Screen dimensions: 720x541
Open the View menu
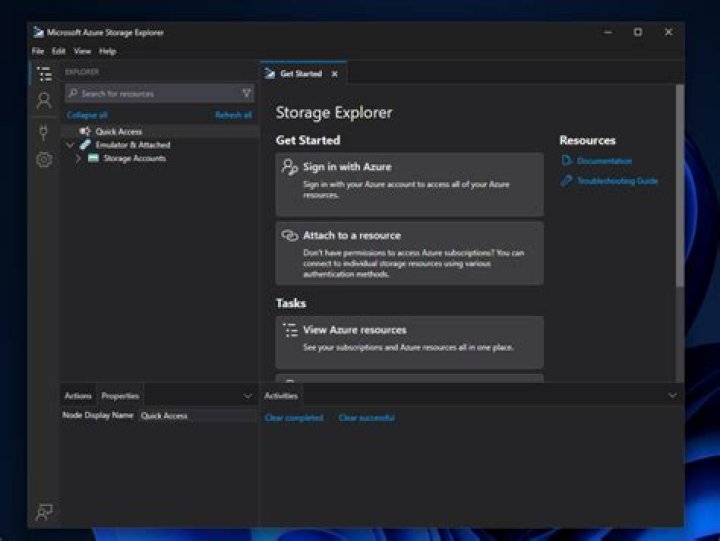[x=82, y=51]
